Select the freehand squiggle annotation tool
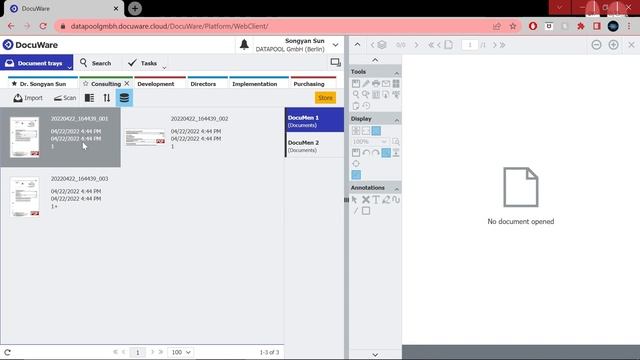Screen dimensions: 640x360 click(x=396, y=200)
